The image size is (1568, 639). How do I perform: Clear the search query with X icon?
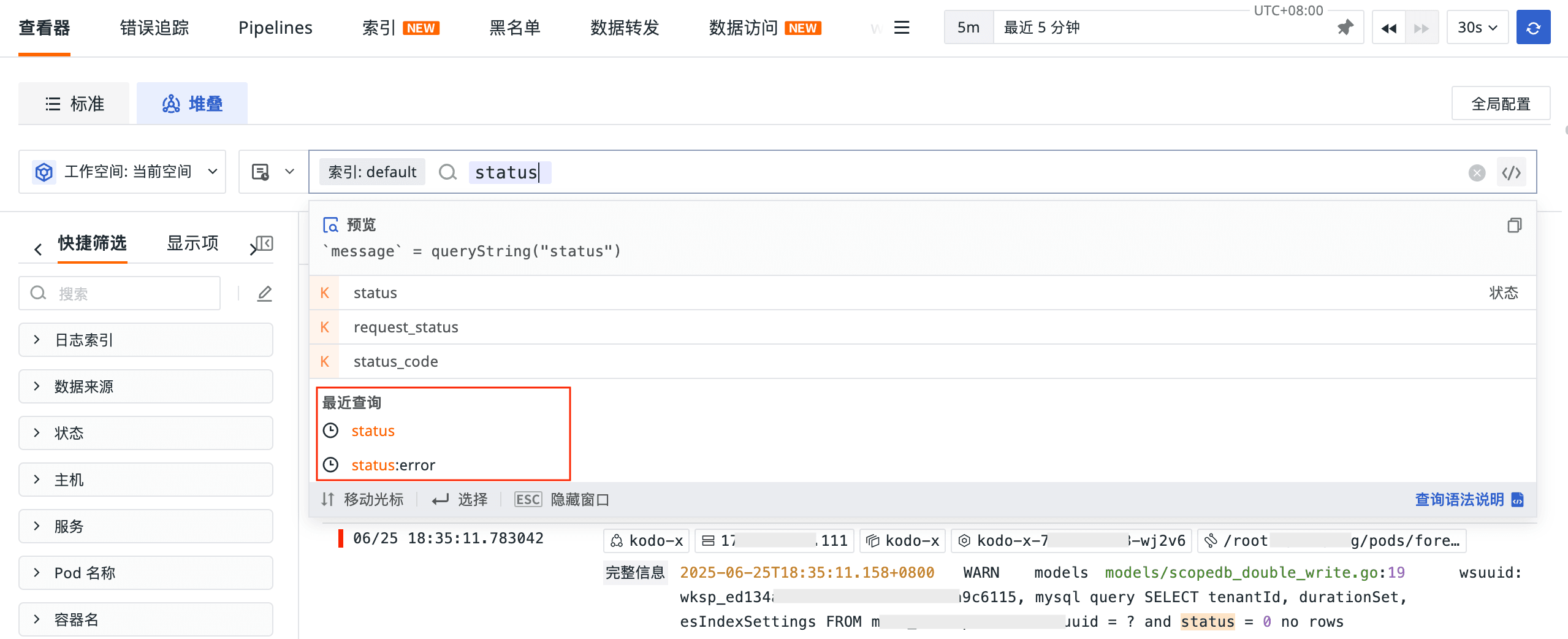[x=1477, y=173]
